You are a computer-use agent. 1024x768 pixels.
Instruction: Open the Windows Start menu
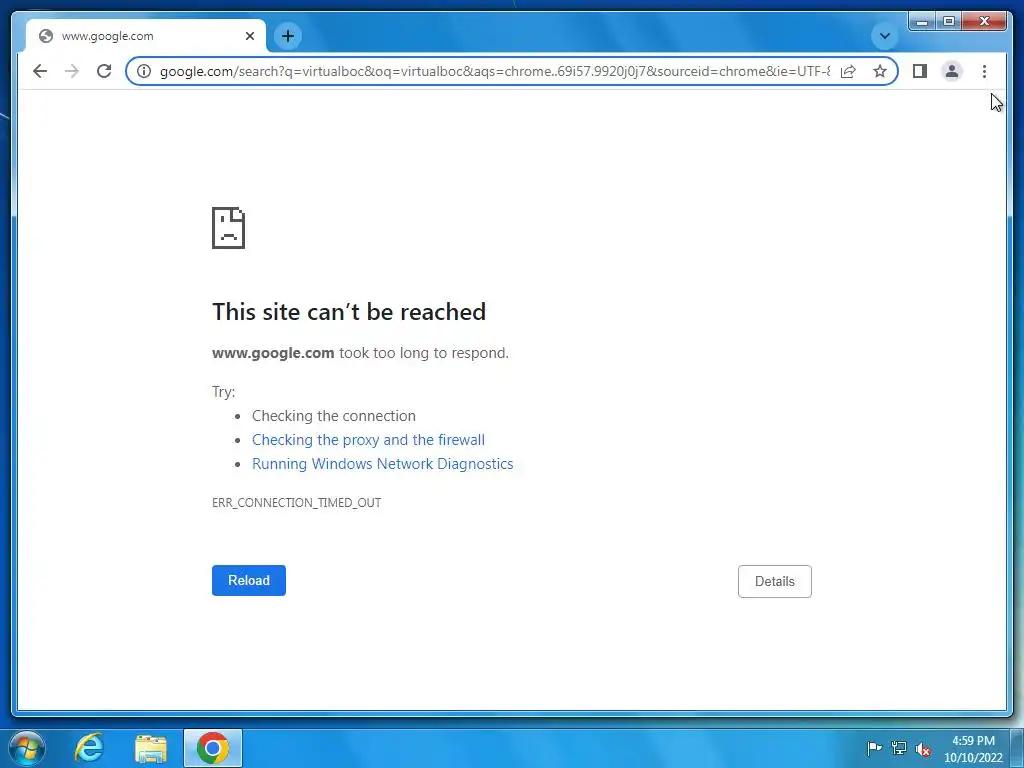27,748
